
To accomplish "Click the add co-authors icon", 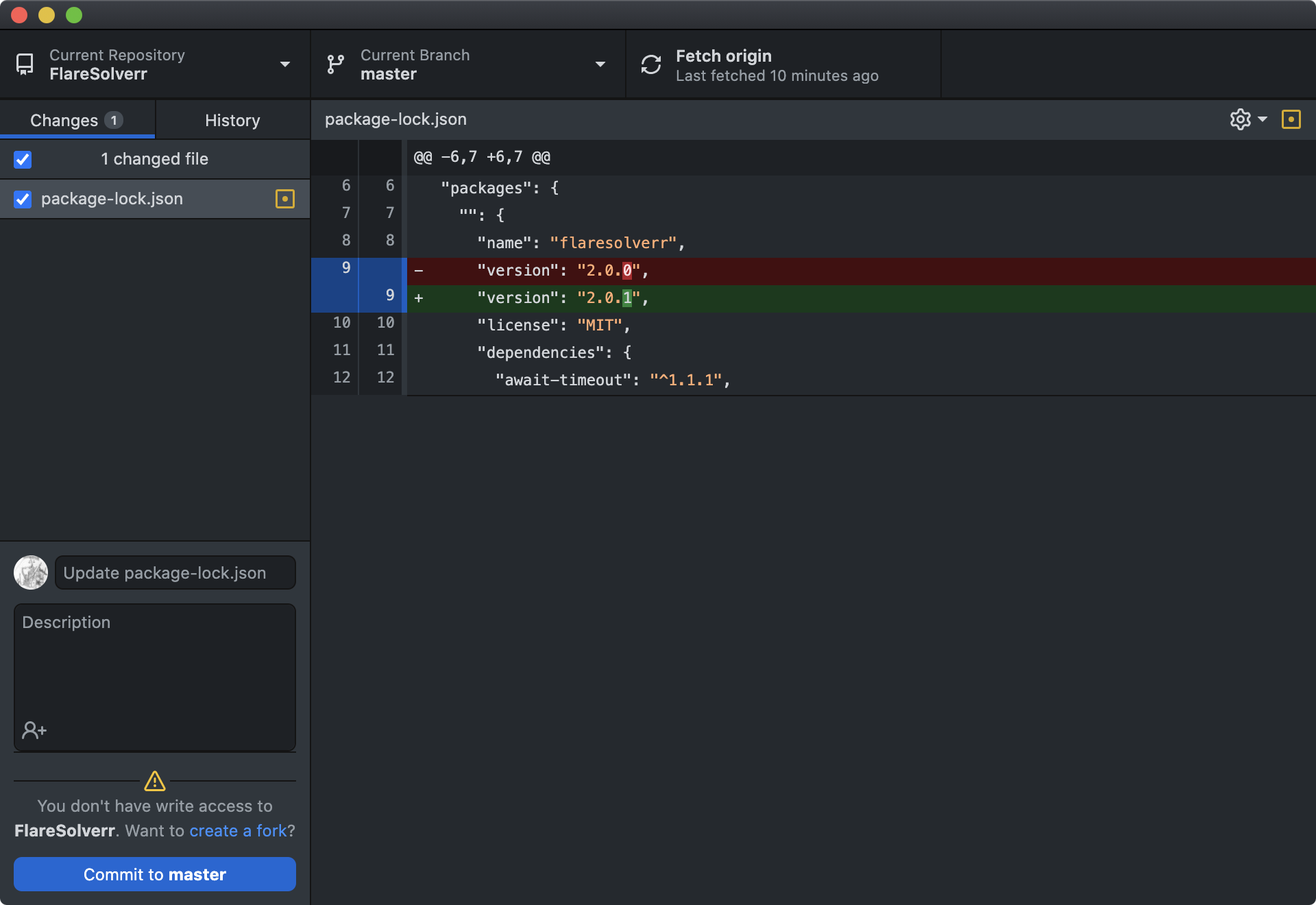I will coord(34,729).
